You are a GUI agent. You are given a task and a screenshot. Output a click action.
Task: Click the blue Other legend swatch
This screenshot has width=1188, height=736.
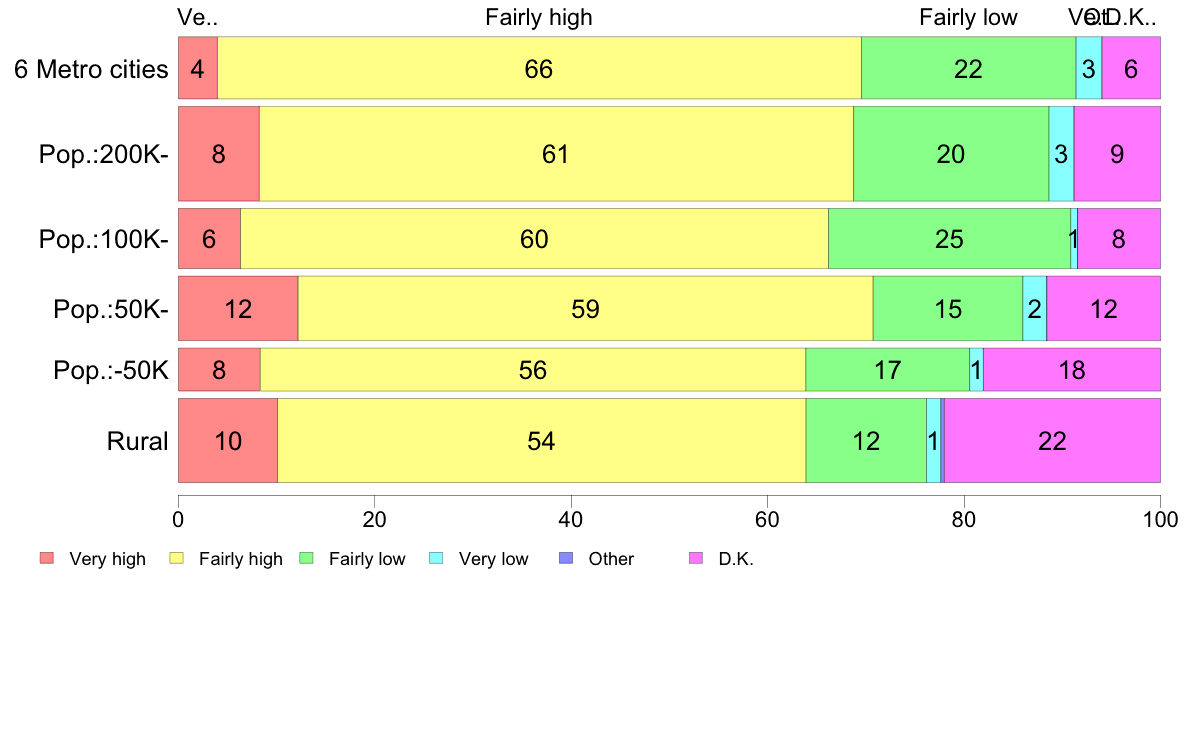[x=566, y=559]
